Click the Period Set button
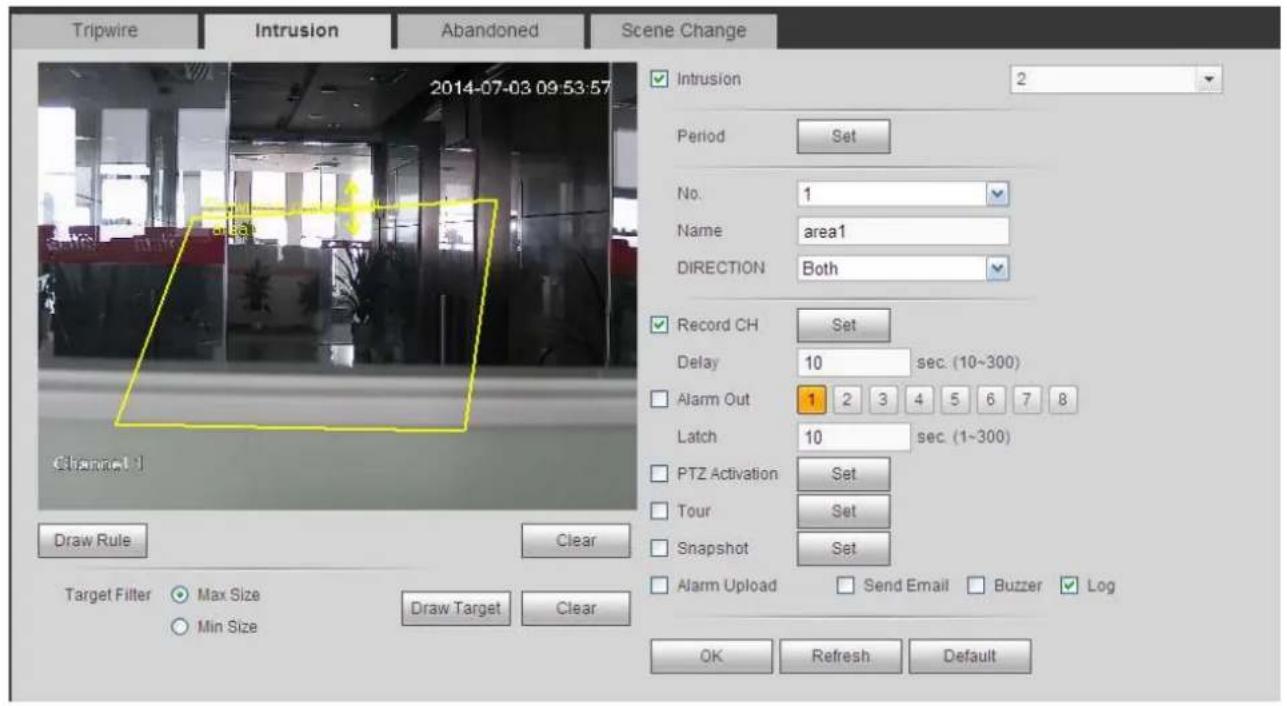This screenshot has height=706, width=1287. pyautogui.click(x=843, y=137)
